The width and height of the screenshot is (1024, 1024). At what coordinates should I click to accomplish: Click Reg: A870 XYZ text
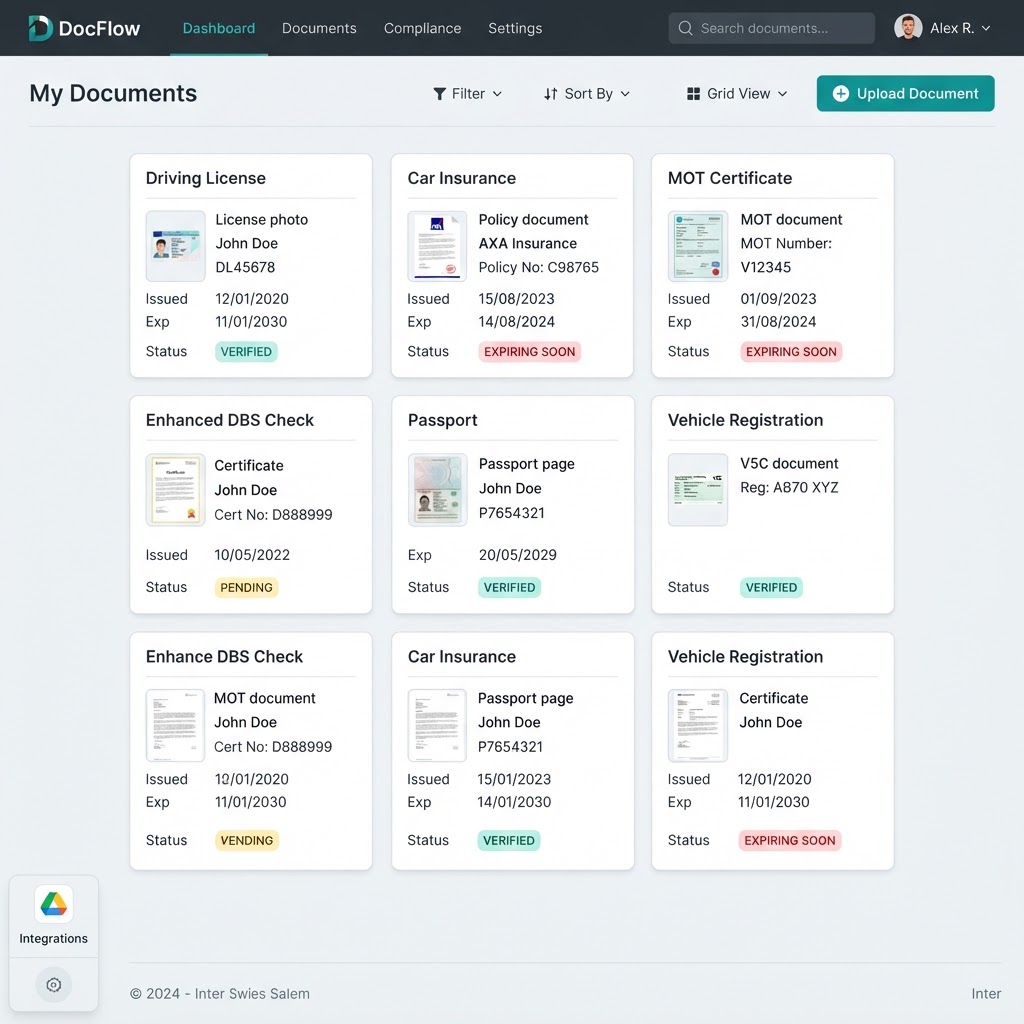tap(789, 487)
